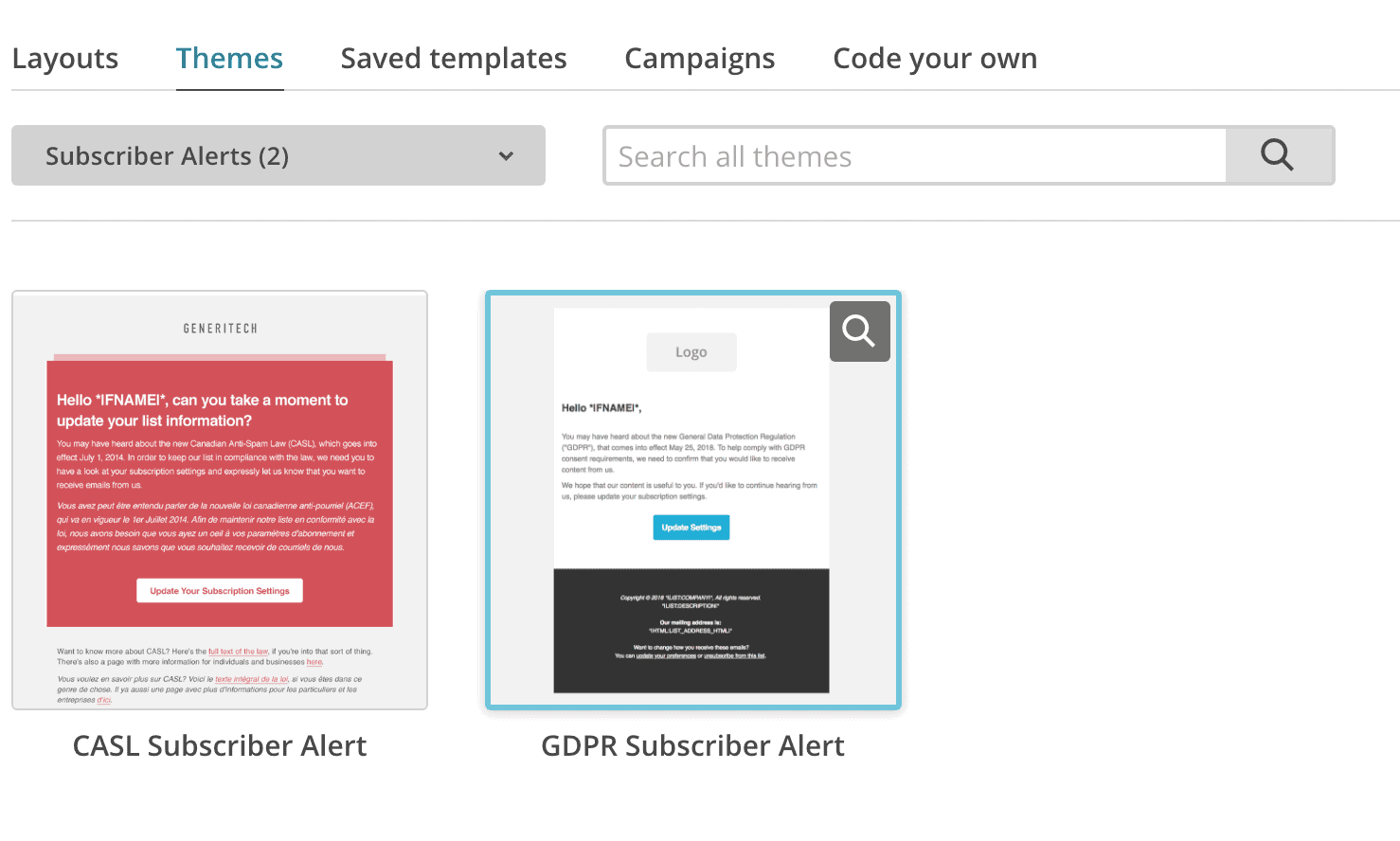Image resolution: width=1400 pixels, height=841 pixels.
Task: Preview the GDPR theme with the magnifier icon
Action: tap(859, 331)
